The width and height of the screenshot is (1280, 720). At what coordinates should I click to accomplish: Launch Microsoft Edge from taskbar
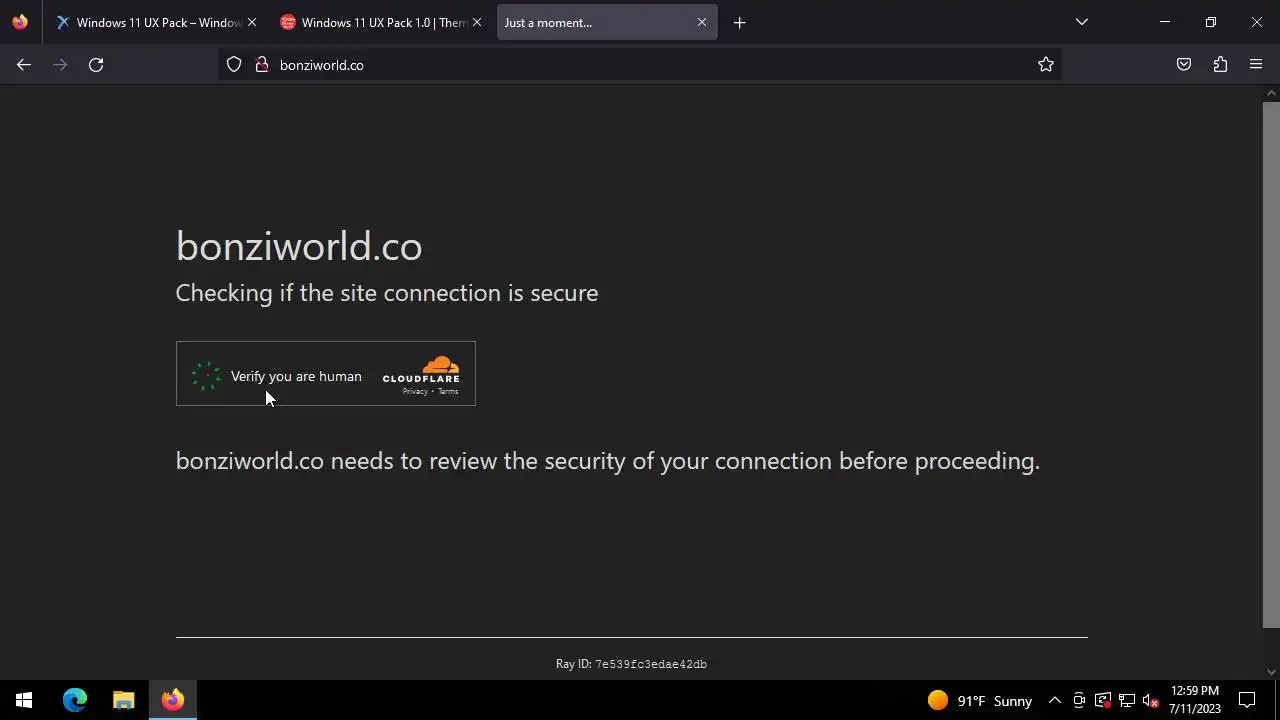[75, 700]
